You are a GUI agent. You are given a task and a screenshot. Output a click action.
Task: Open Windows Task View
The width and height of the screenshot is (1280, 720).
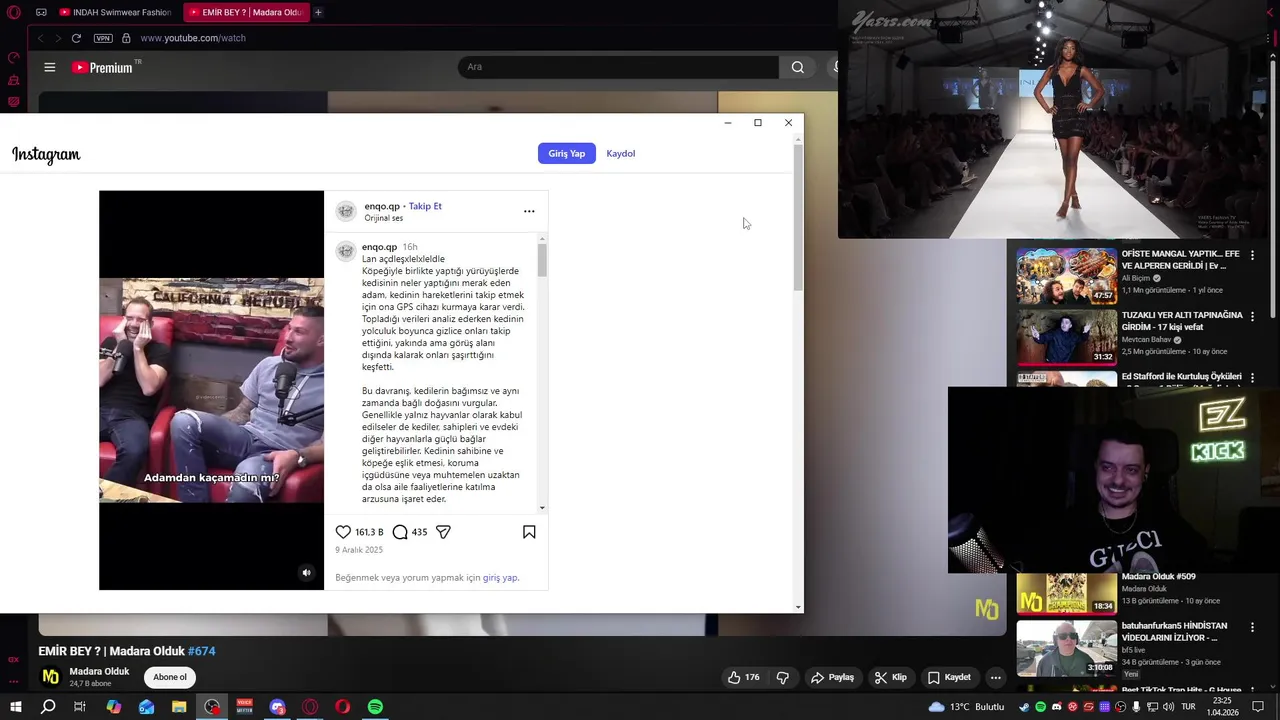(80, 707)
